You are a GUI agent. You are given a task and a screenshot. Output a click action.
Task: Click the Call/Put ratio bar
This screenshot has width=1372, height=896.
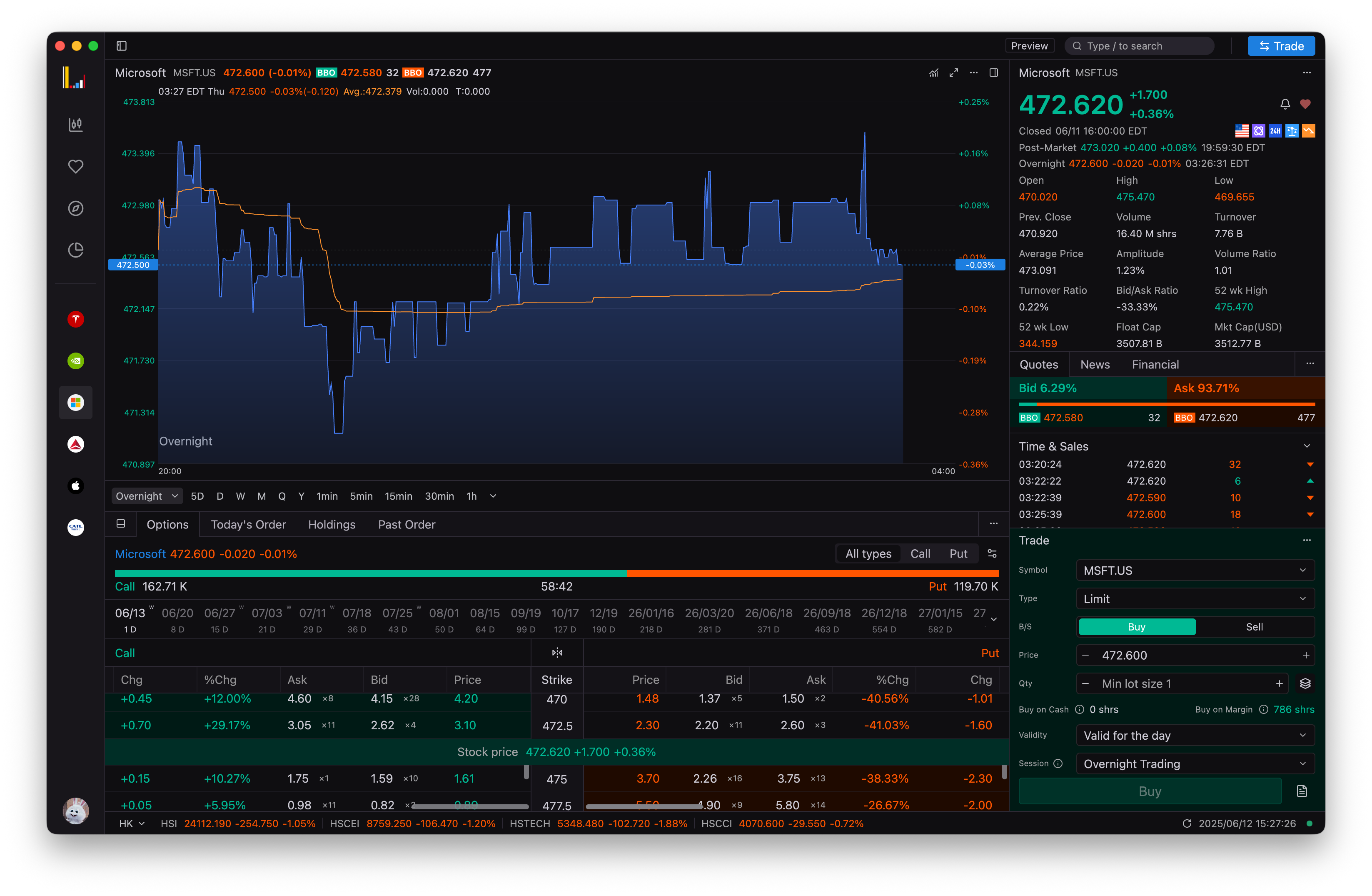pyautogui.click(x=556, y=573)
